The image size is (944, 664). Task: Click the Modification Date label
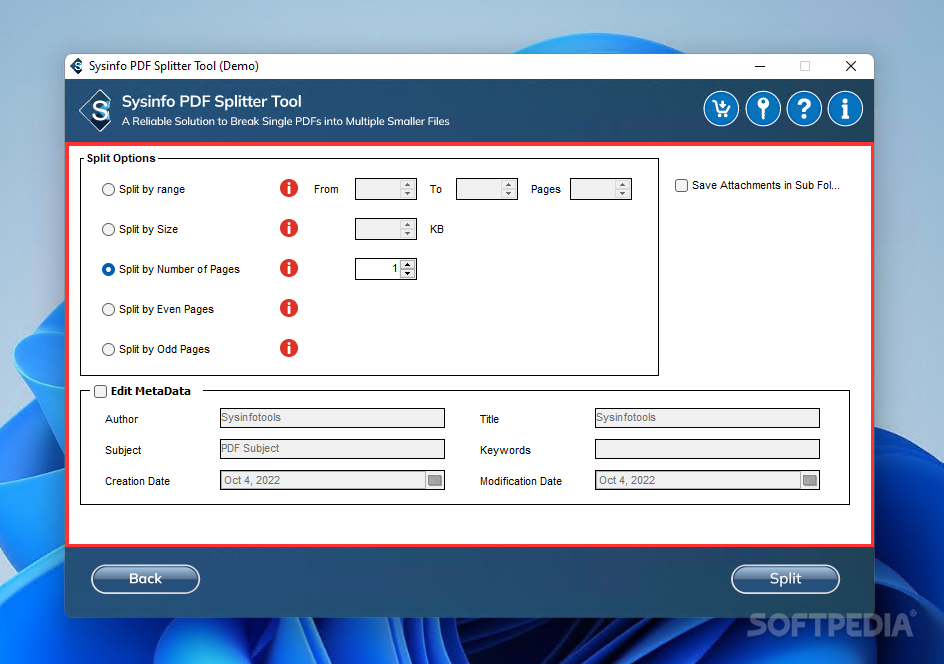click(521, 481)
